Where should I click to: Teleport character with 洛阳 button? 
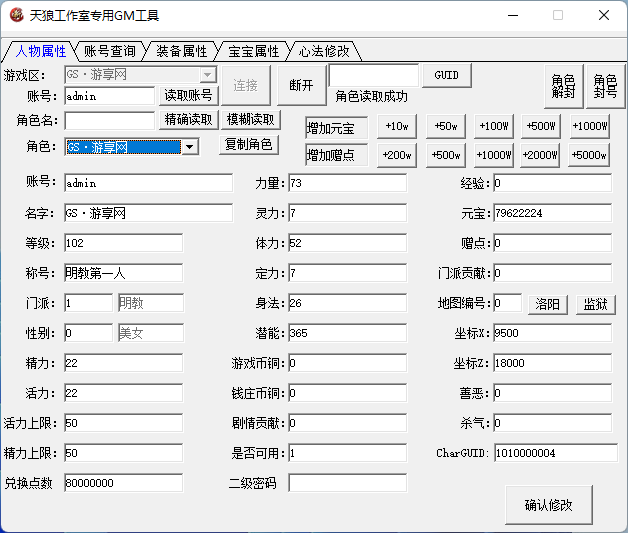548,304
